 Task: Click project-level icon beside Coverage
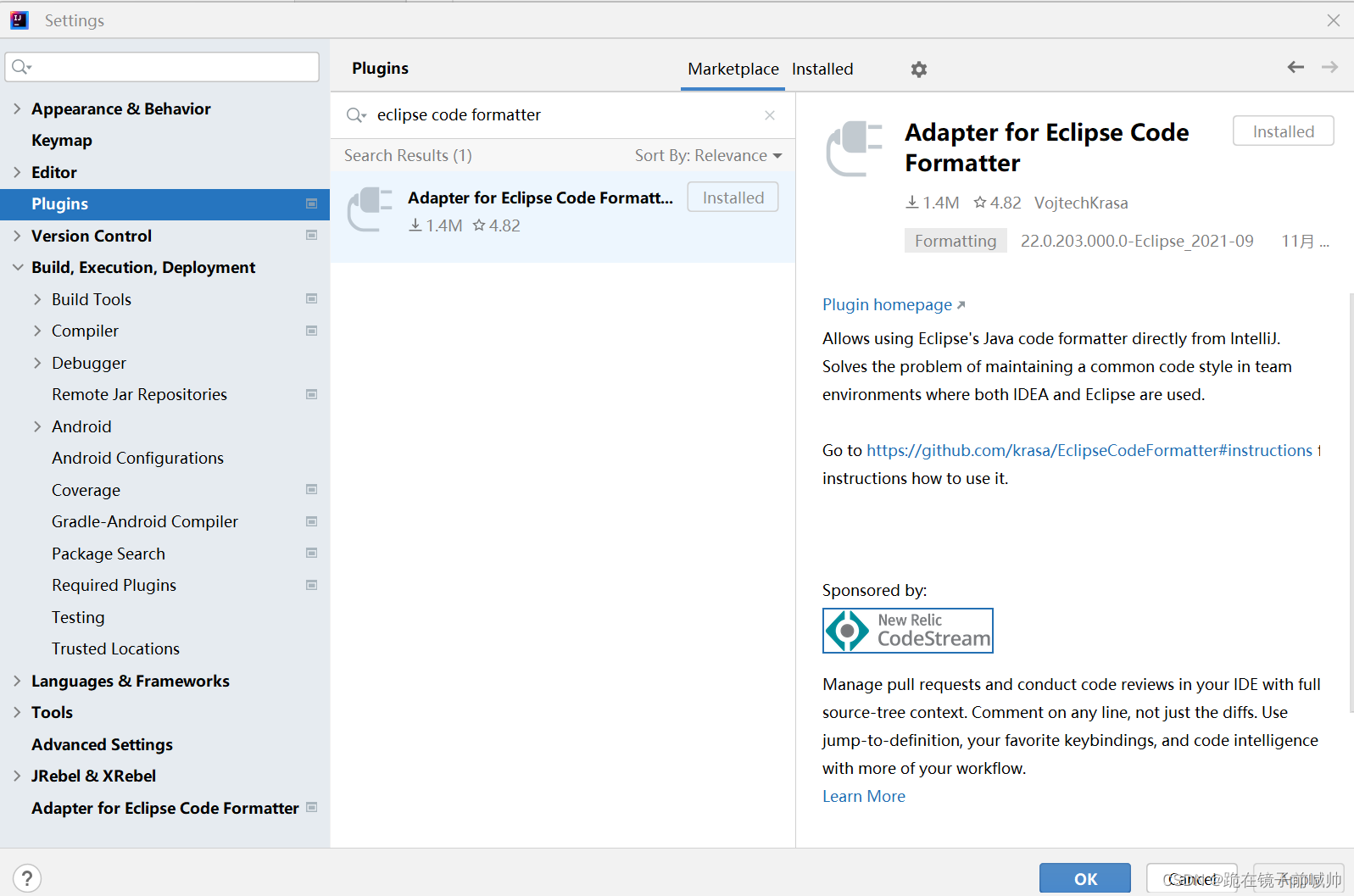311,490
